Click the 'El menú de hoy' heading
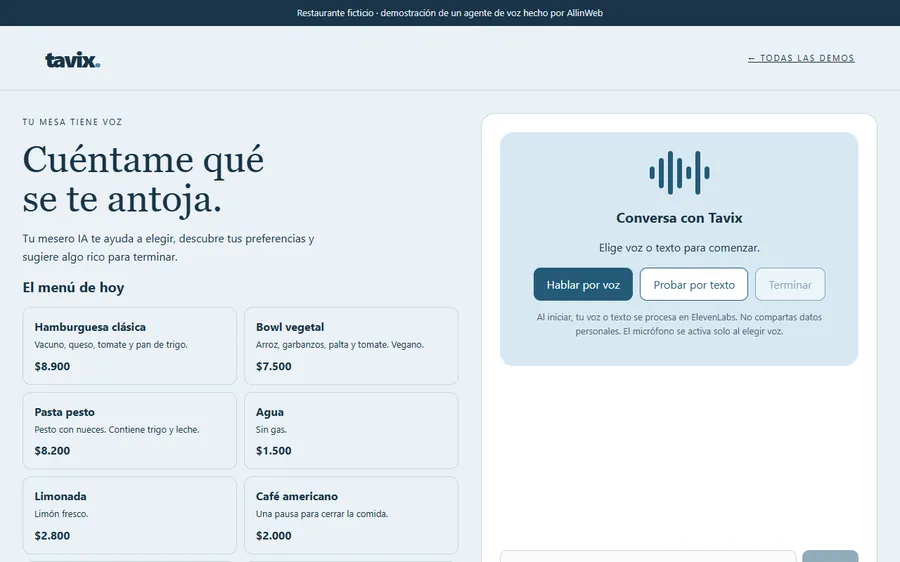 coord(73,287)
